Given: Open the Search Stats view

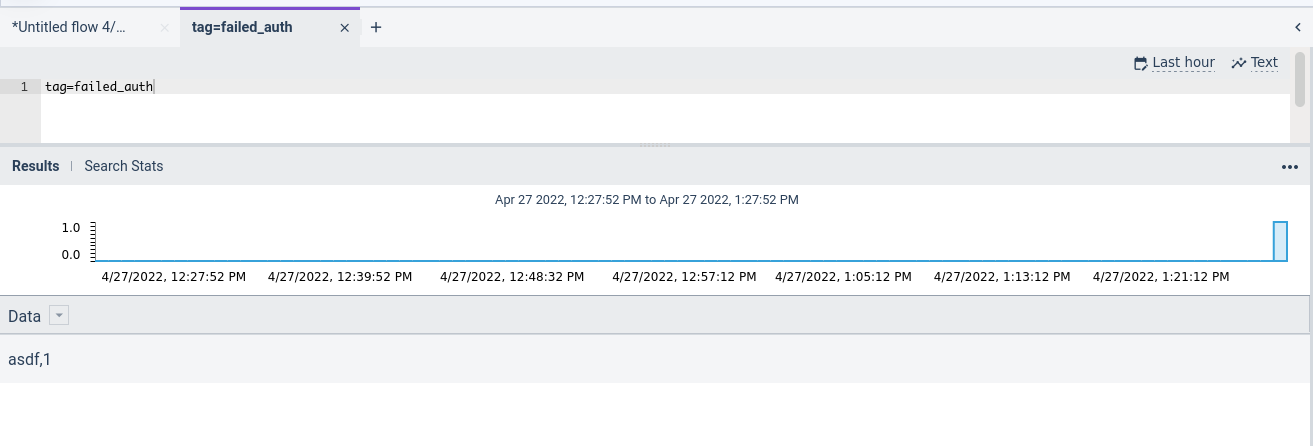Looking at the screenshot, I should click(124, 166).
